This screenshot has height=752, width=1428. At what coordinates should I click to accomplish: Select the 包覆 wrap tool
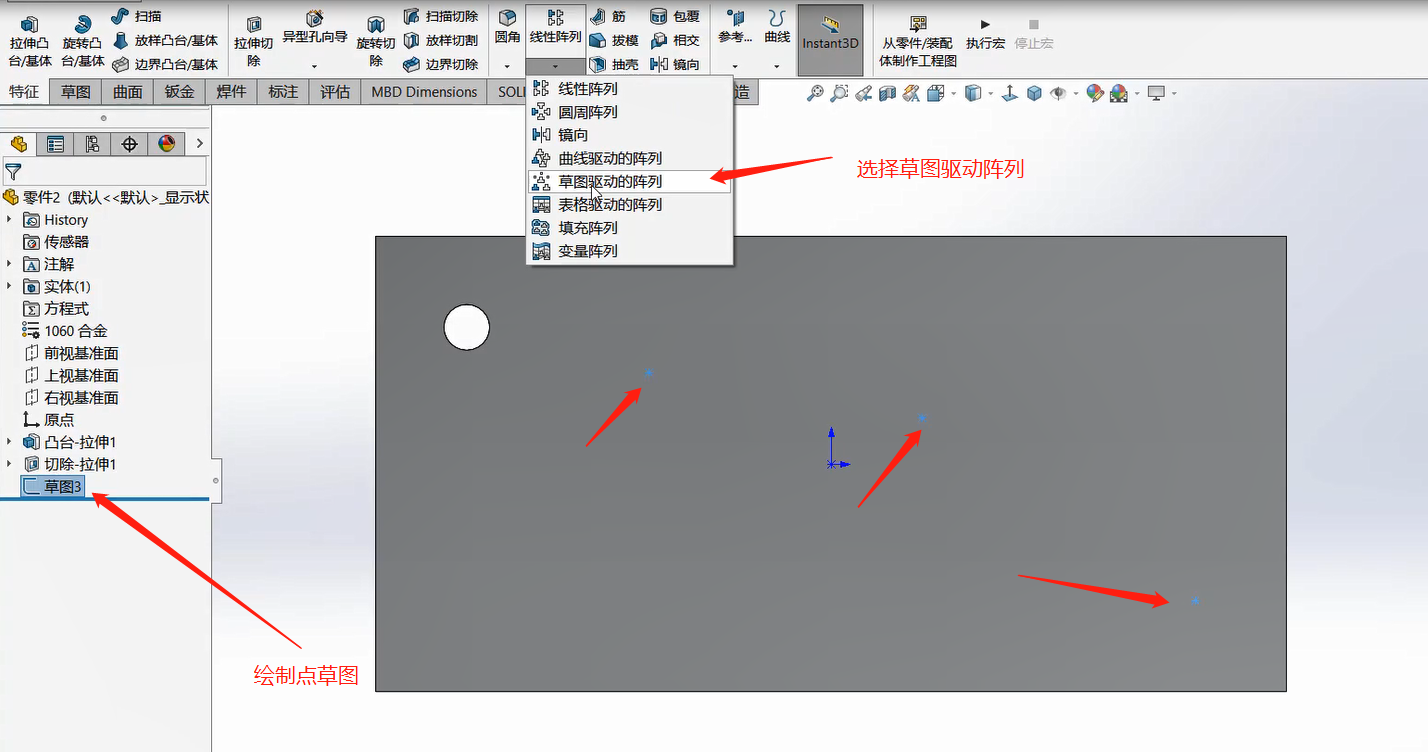[x=674, y=16]
